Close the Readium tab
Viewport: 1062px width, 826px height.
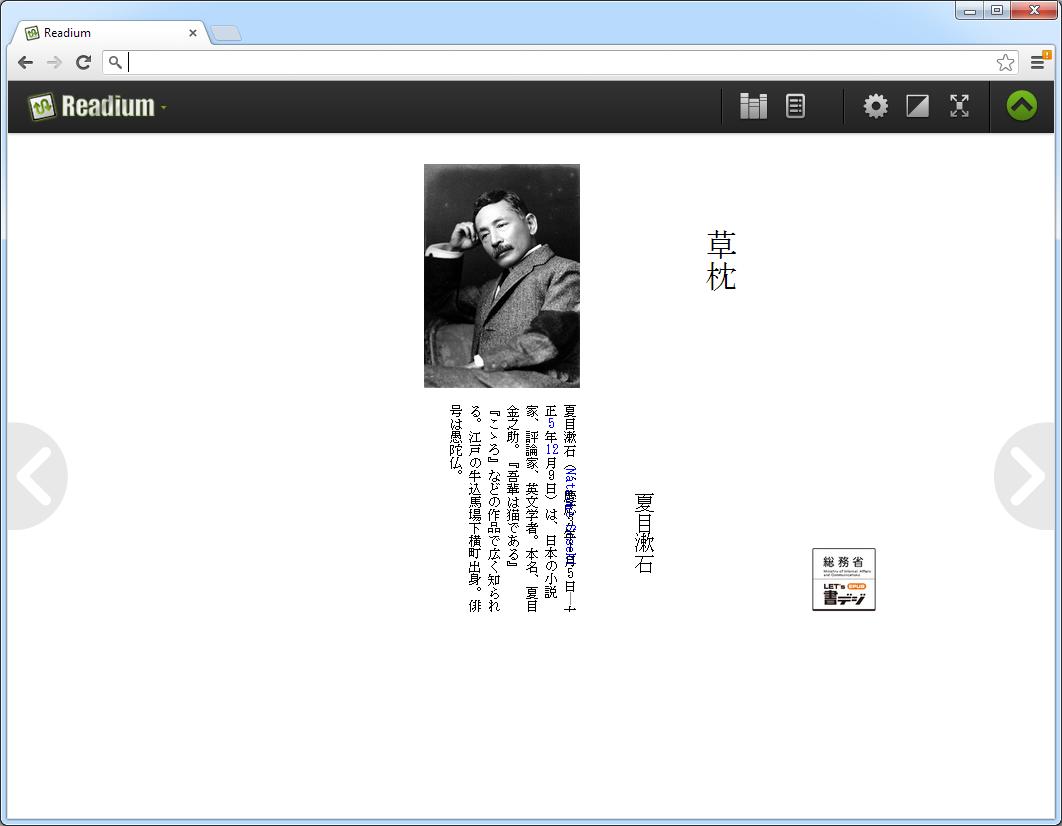(x=193, y=32)
